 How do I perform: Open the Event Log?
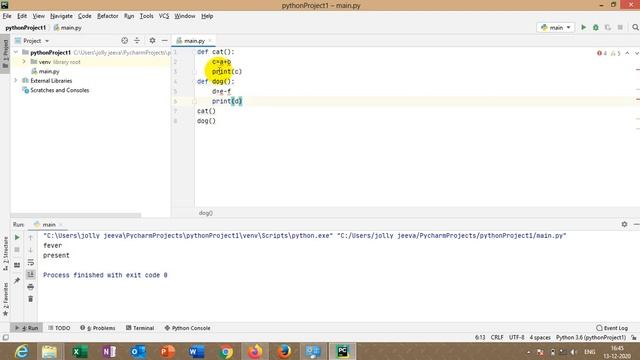[612, 328]
